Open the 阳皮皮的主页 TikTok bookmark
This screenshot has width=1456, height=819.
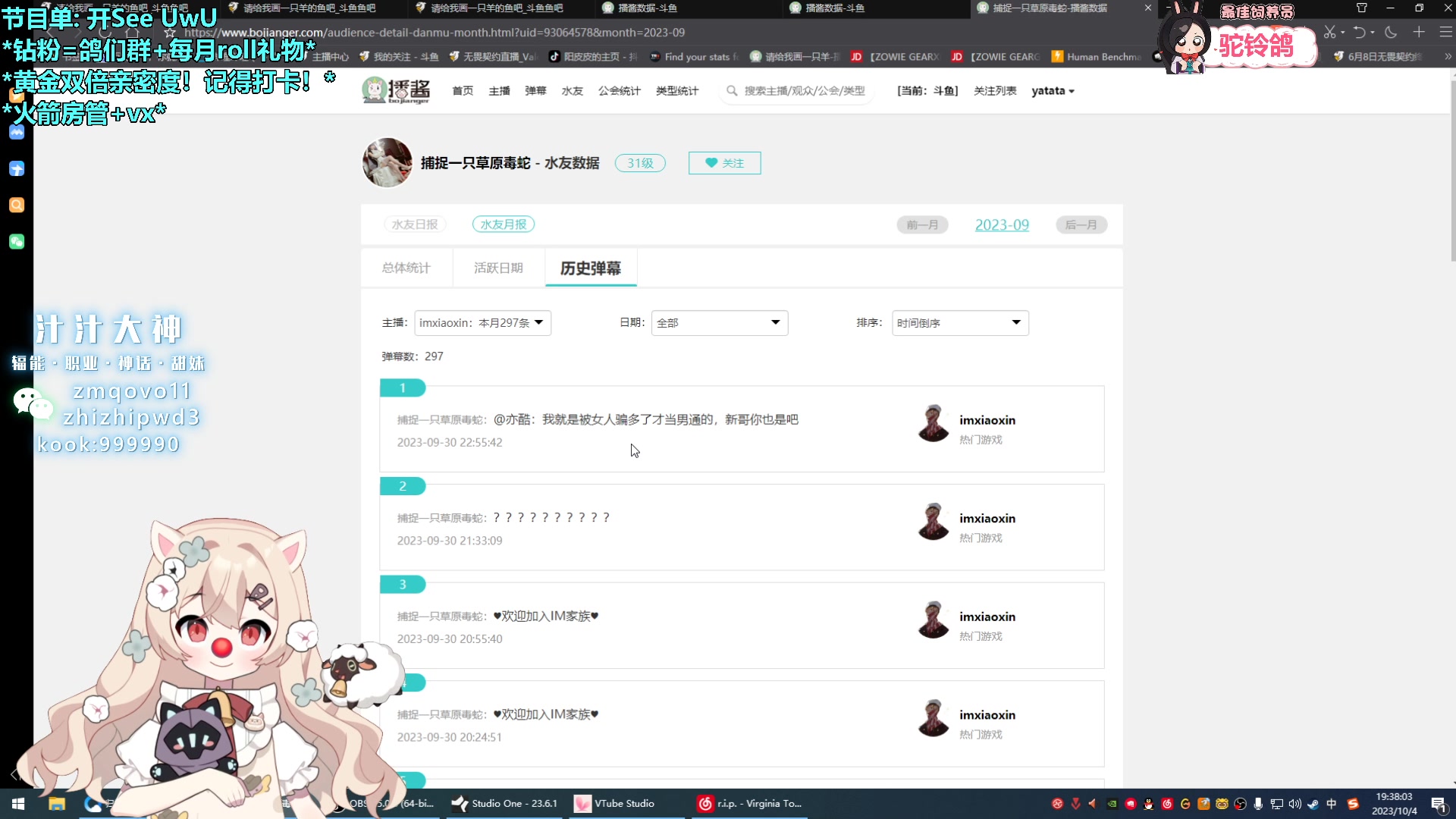[593, 57]
